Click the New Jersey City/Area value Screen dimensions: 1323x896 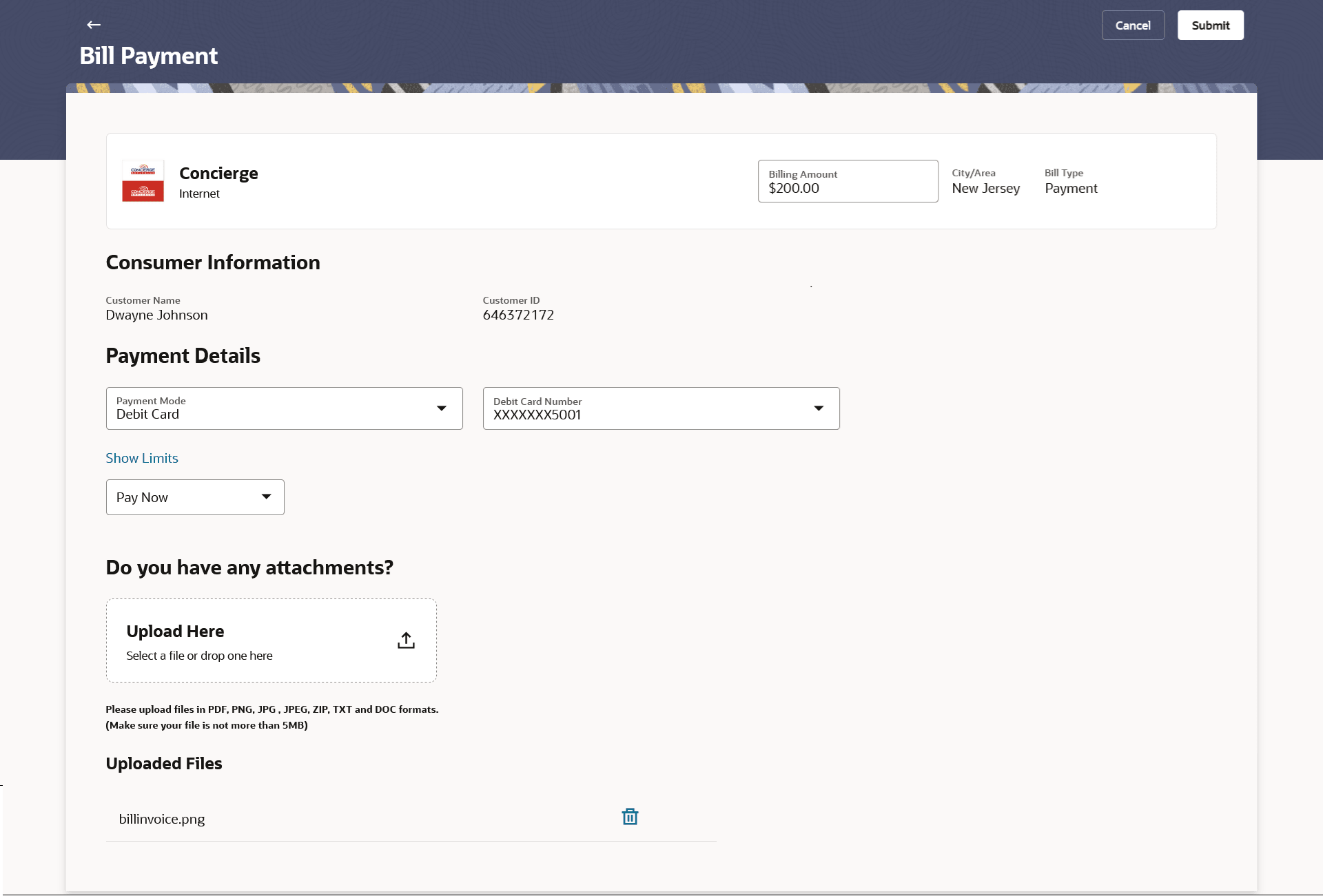pyautogui.click(x=985, y=188)
